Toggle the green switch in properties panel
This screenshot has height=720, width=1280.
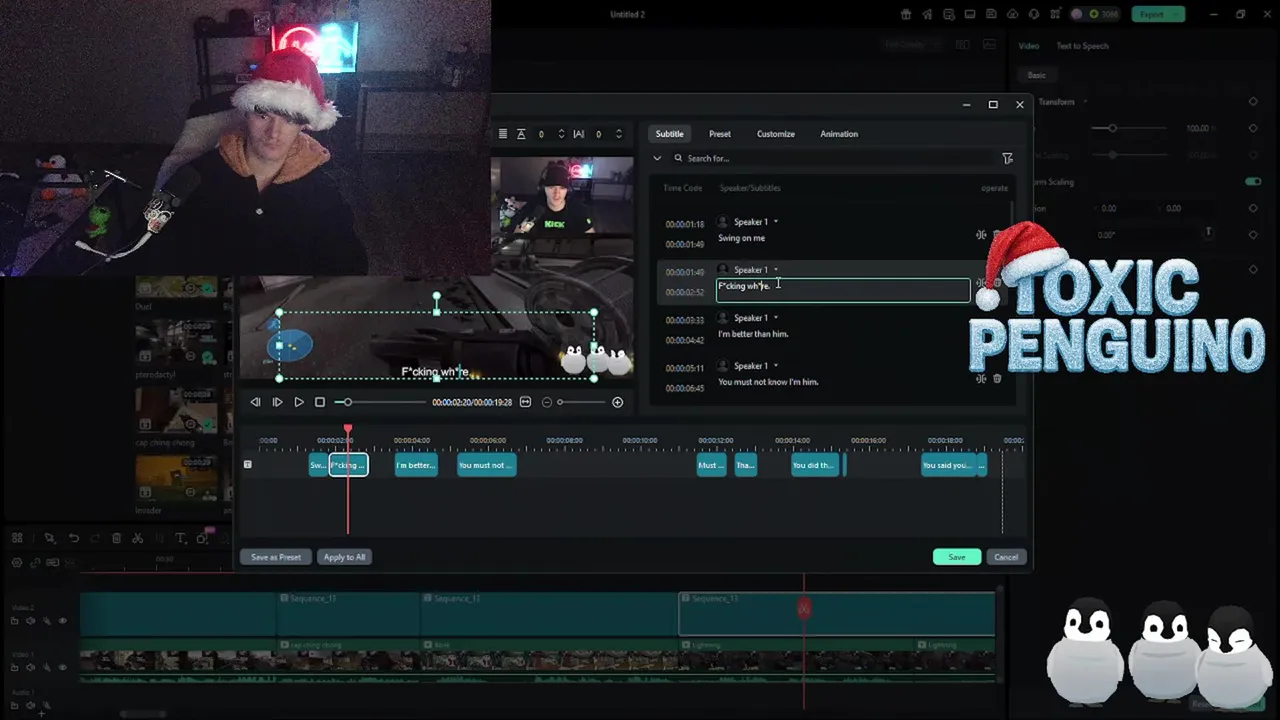coord(1253,182)
